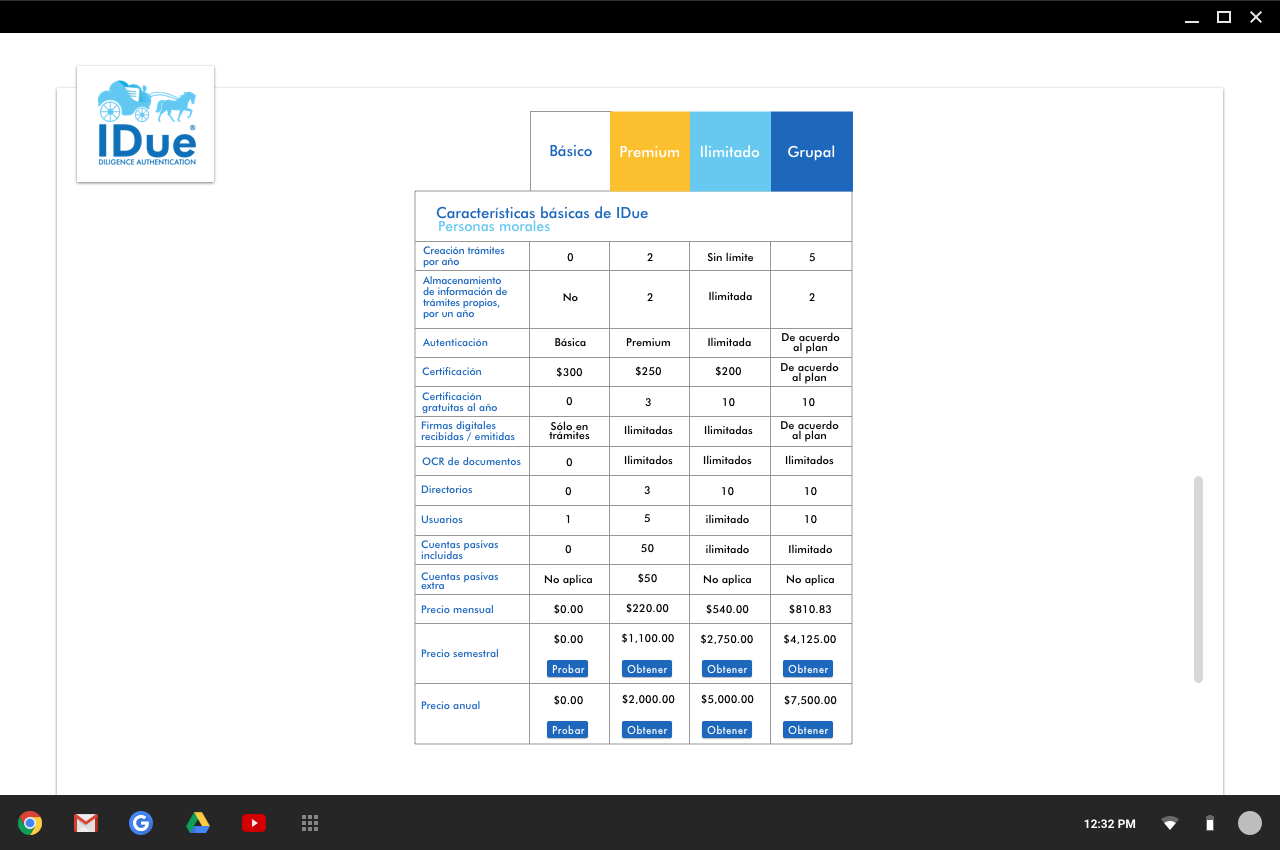Obtain the Grupal annual plan
1280x850 pixels.
pyautogui.click(x=808, y=730)
